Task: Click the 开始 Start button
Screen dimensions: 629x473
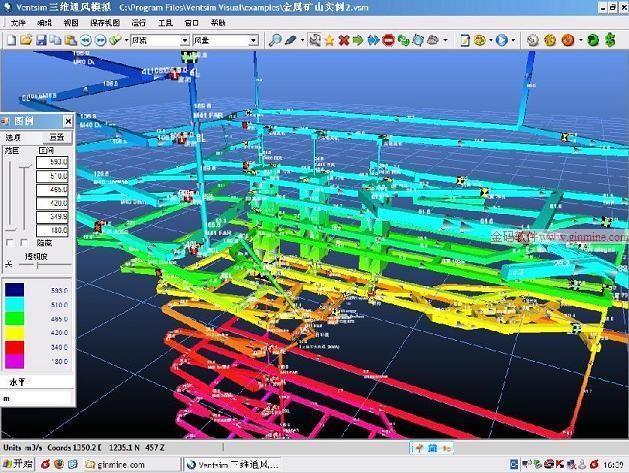Action: 17,464
